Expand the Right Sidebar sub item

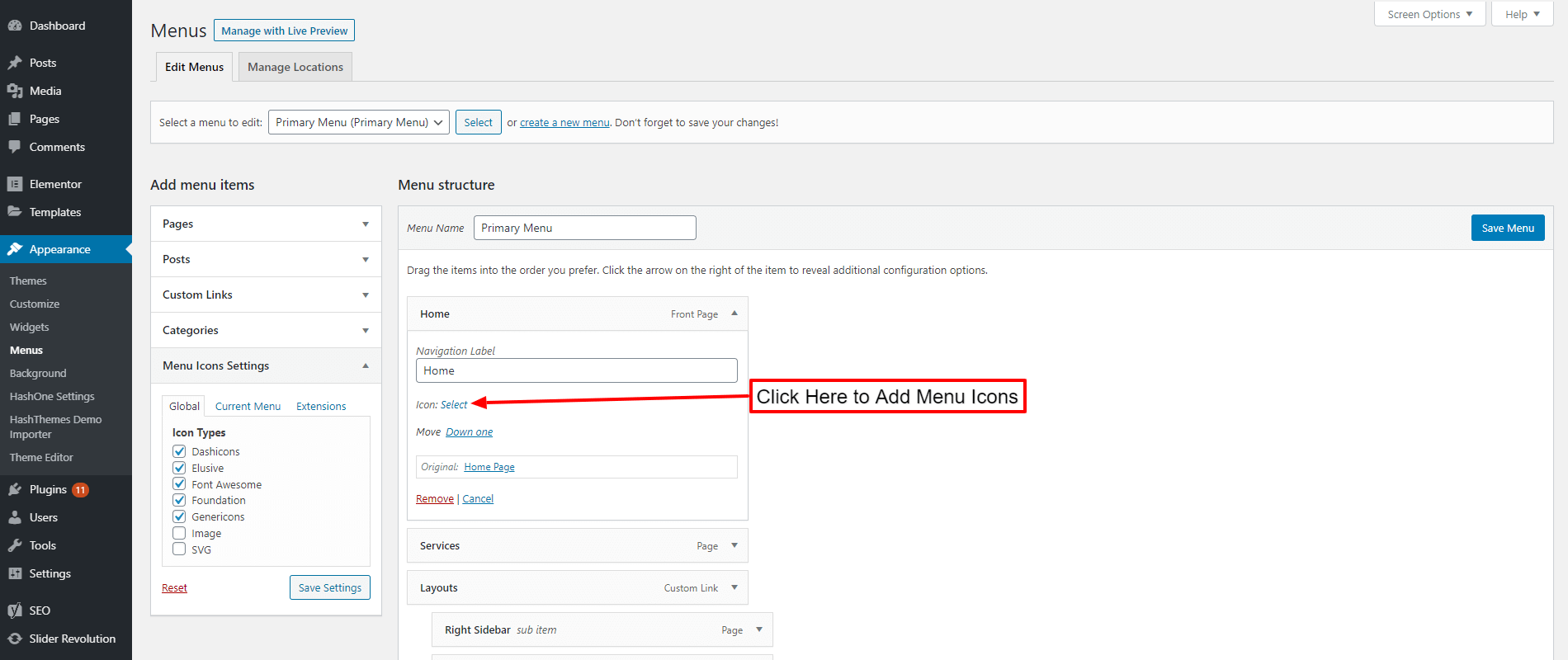(x=759, y=629)
